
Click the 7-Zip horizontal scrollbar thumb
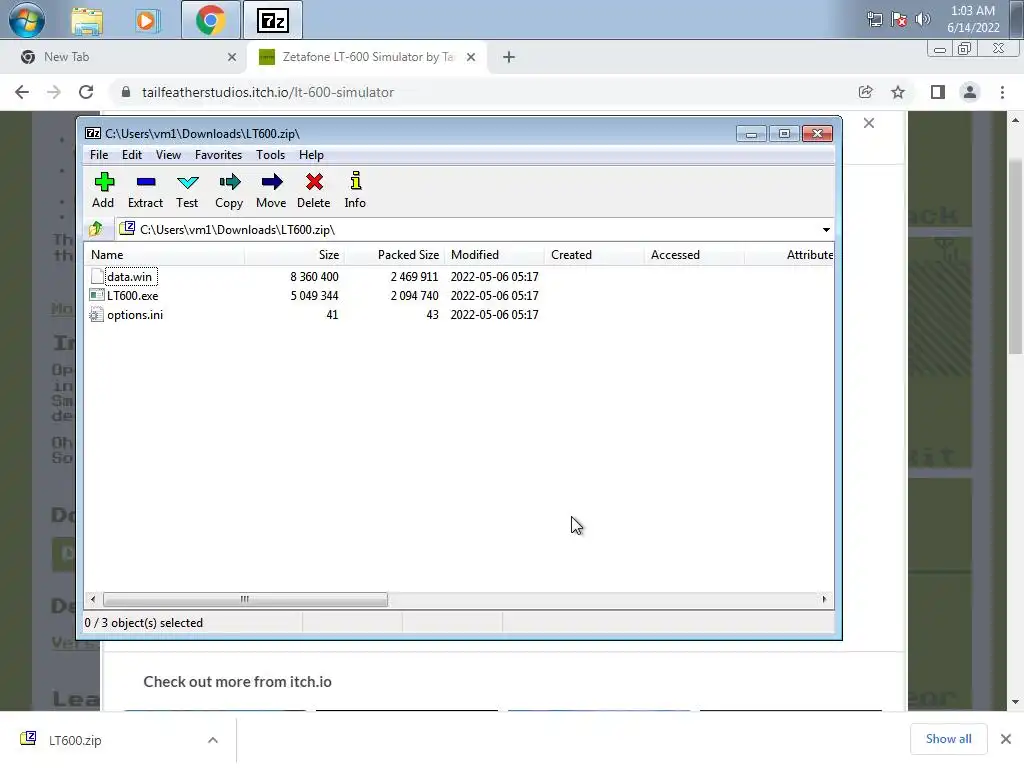tap(245, 599)
